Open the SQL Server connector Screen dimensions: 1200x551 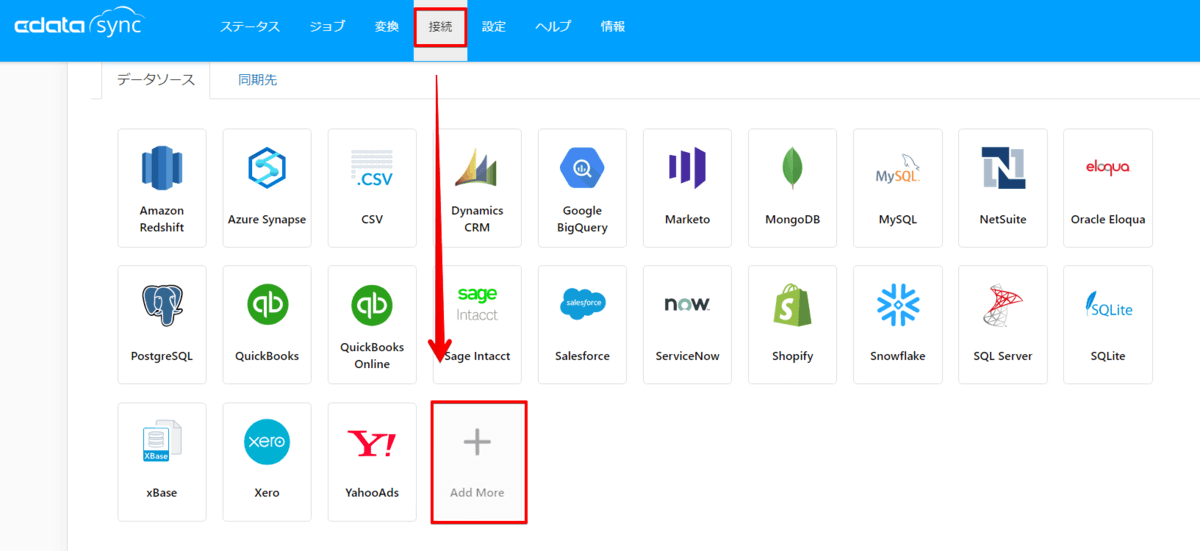point(1002,325)
